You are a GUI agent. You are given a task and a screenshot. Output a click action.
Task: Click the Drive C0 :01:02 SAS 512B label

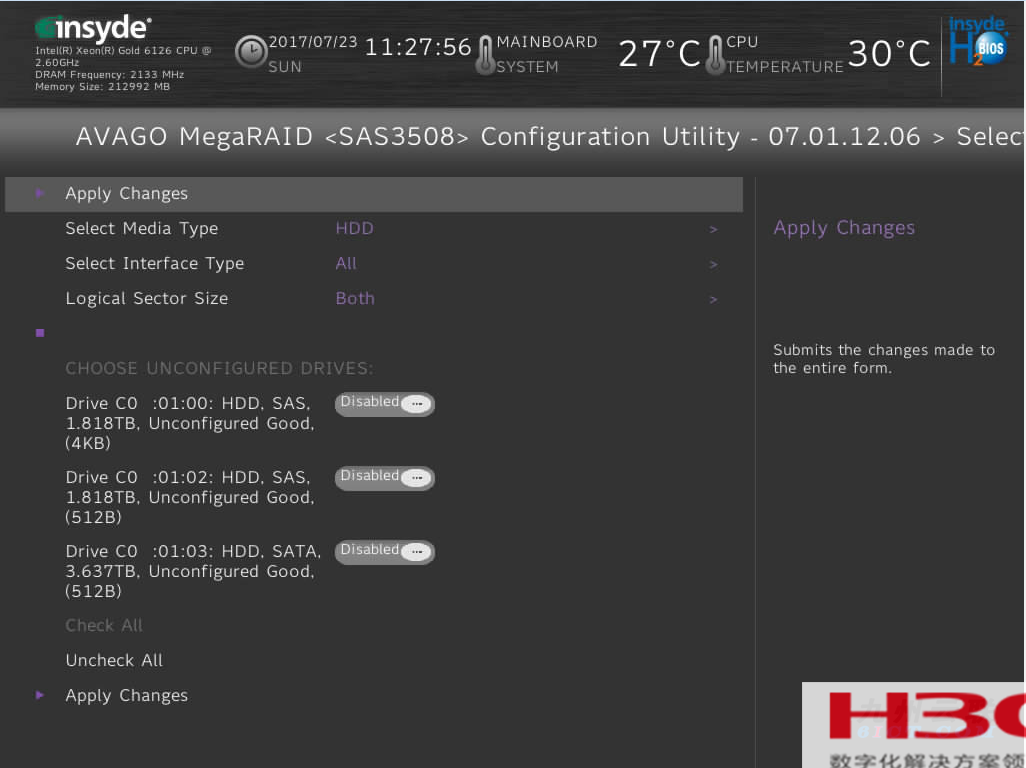pyautogui.click(x=190, y=497)
